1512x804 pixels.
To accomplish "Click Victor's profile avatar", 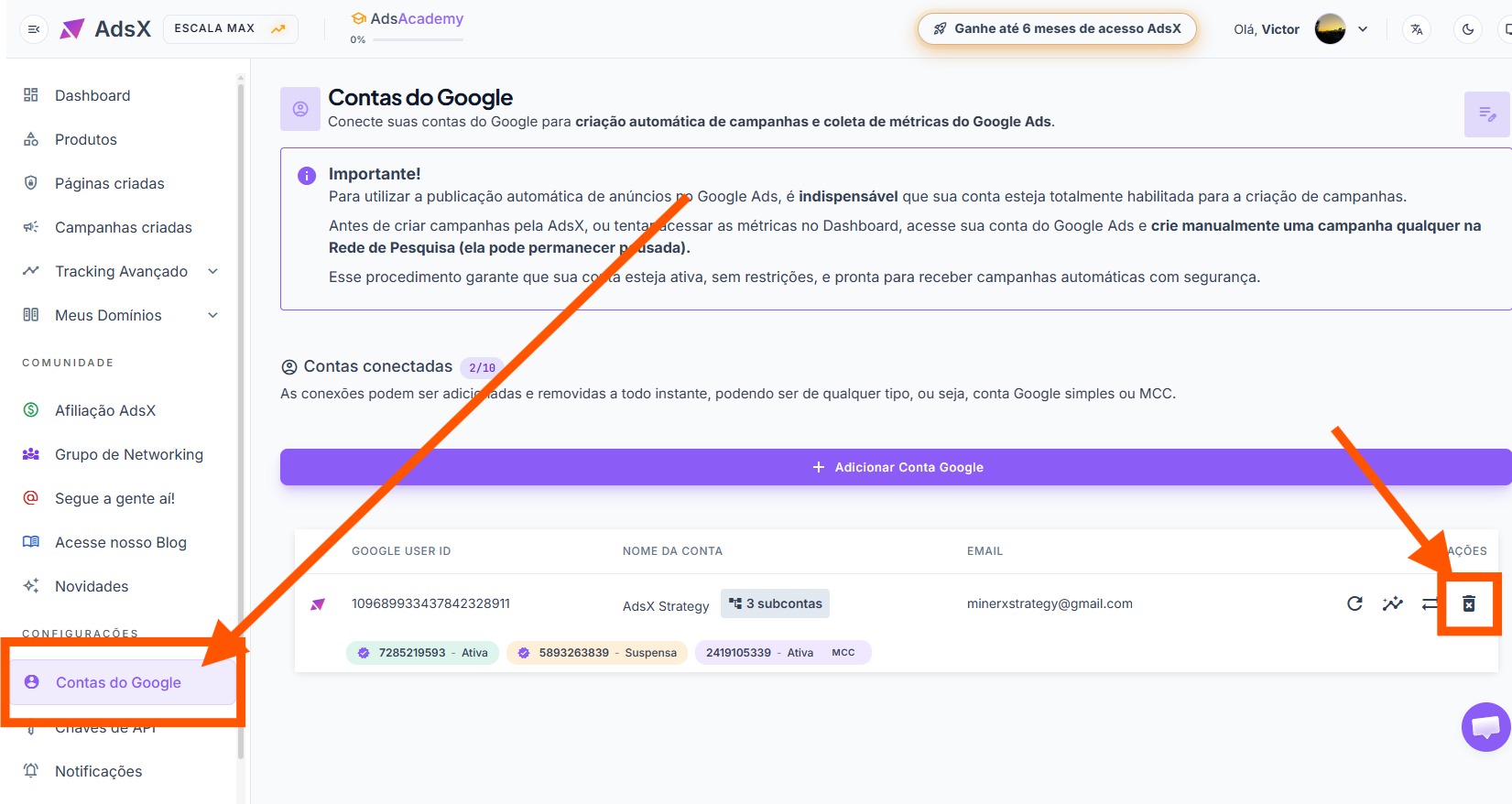I will tap(1330, 29).
